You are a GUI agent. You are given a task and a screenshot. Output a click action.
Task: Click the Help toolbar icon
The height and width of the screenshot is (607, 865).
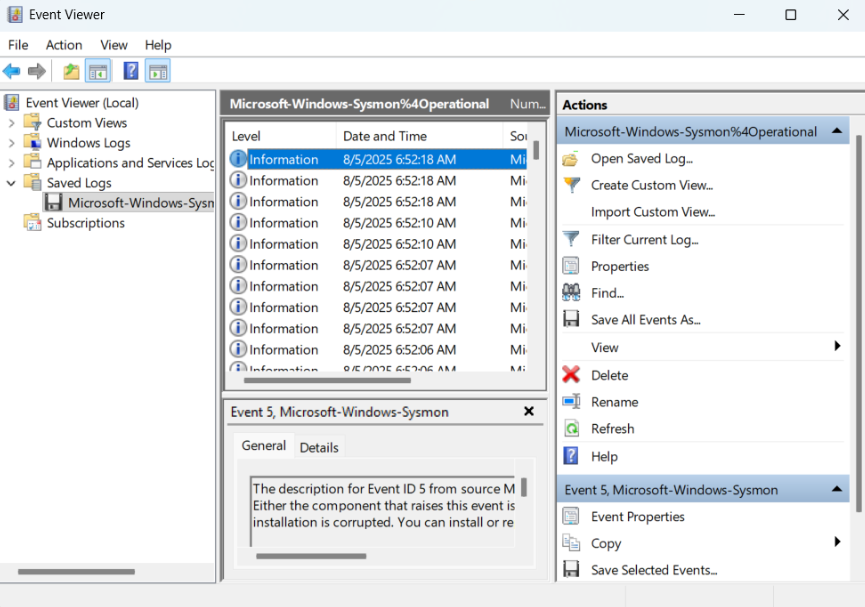click(x=131, y=71)
